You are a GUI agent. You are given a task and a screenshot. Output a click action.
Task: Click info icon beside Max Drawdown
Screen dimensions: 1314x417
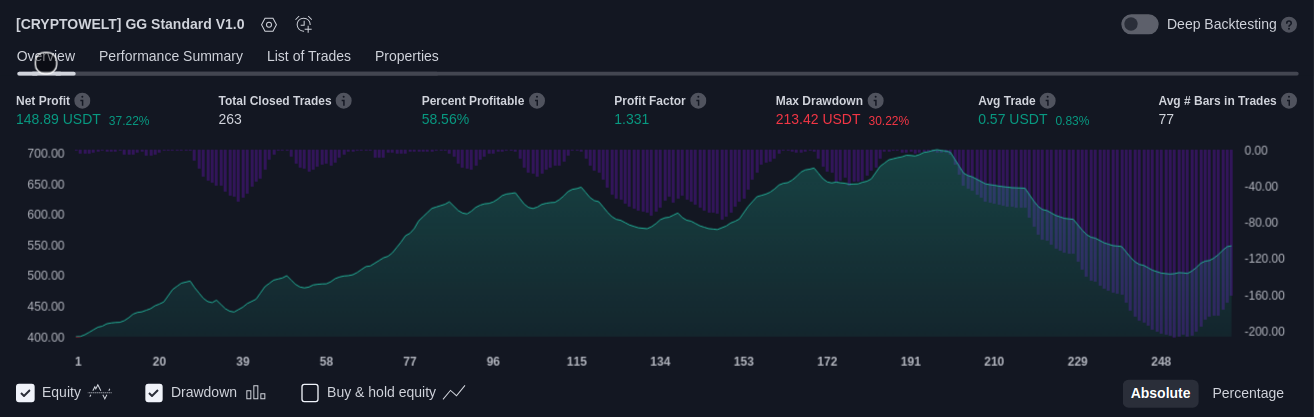875,101
